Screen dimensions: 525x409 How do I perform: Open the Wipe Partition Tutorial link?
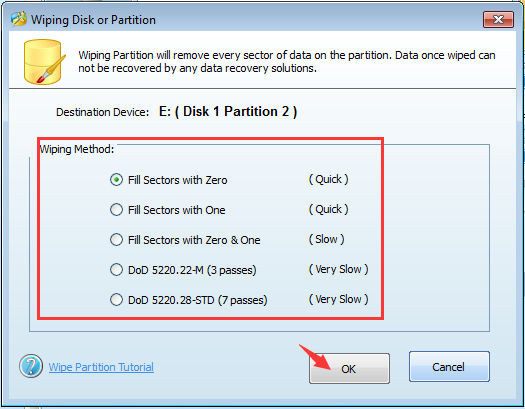click(x=101, y=367)
